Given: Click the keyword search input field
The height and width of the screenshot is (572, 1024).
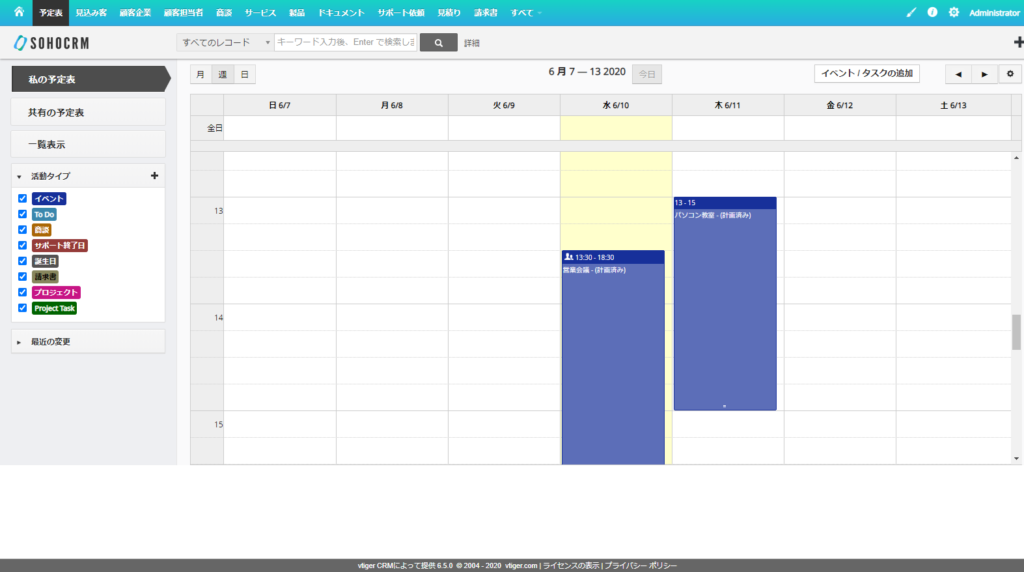Looking at the screenshot, I should 345,43.
